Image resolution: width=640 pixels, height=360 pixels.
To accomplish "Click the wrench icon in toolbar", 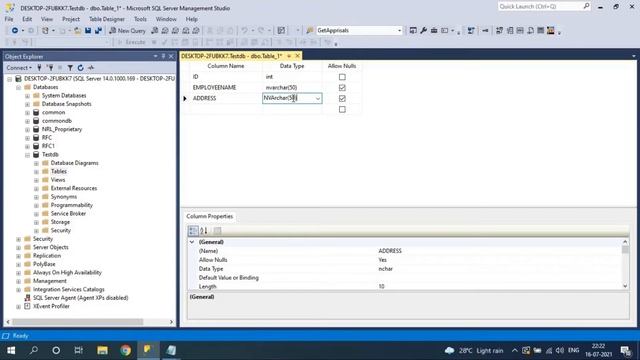I will click(424, 31).
